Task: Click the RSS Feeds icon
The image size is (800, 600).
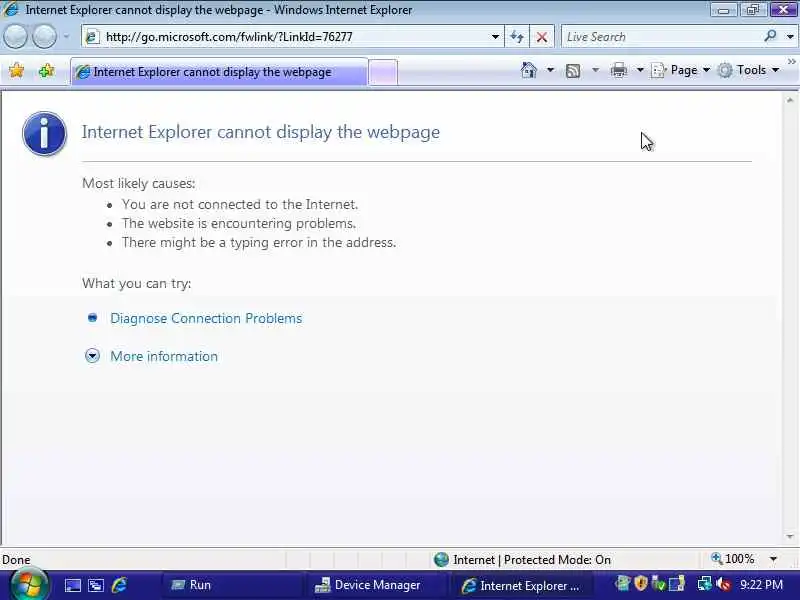Action: (573, 70)
